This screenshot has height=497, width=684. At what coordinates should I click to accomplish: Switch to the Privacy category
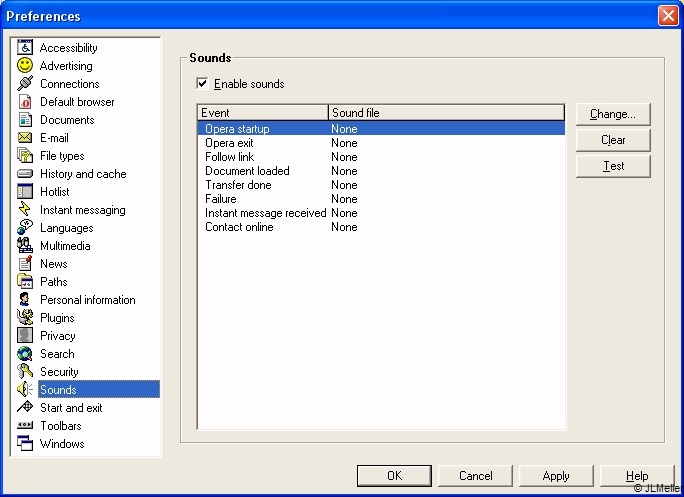(58, 336)
